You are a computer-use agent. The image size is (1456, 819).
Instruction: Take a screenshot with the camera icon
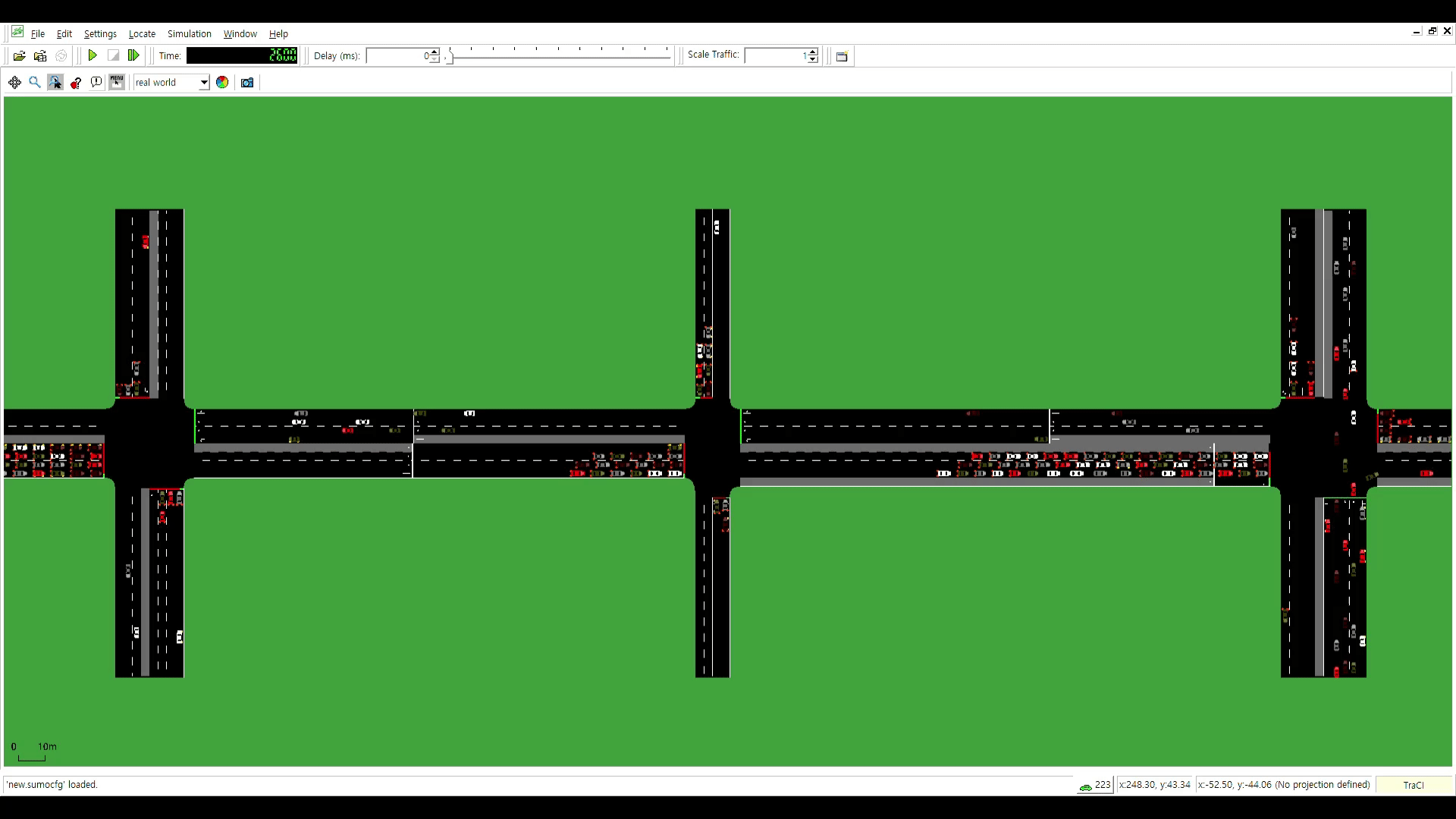click(247, 83)
